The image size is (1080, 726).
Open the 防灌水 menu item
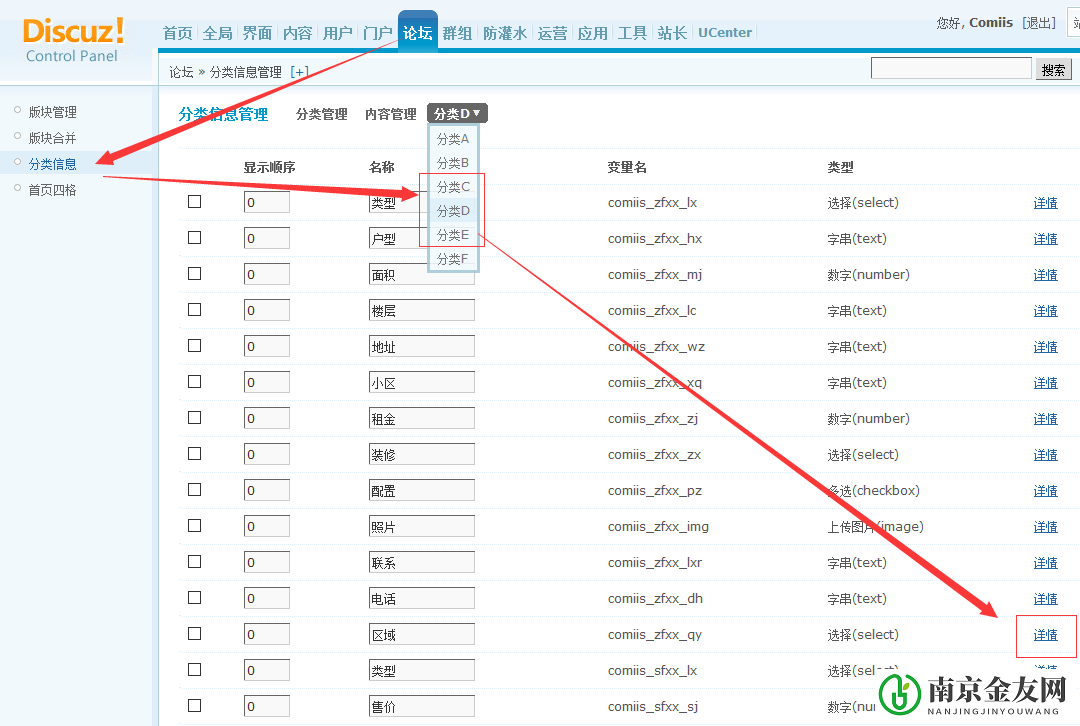pos(505,31)
